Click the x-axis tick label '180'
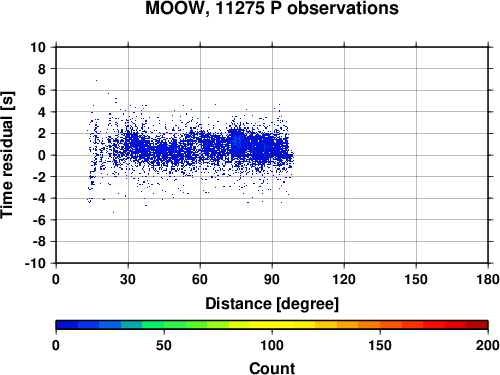The image size is (500, 375). 488,279
